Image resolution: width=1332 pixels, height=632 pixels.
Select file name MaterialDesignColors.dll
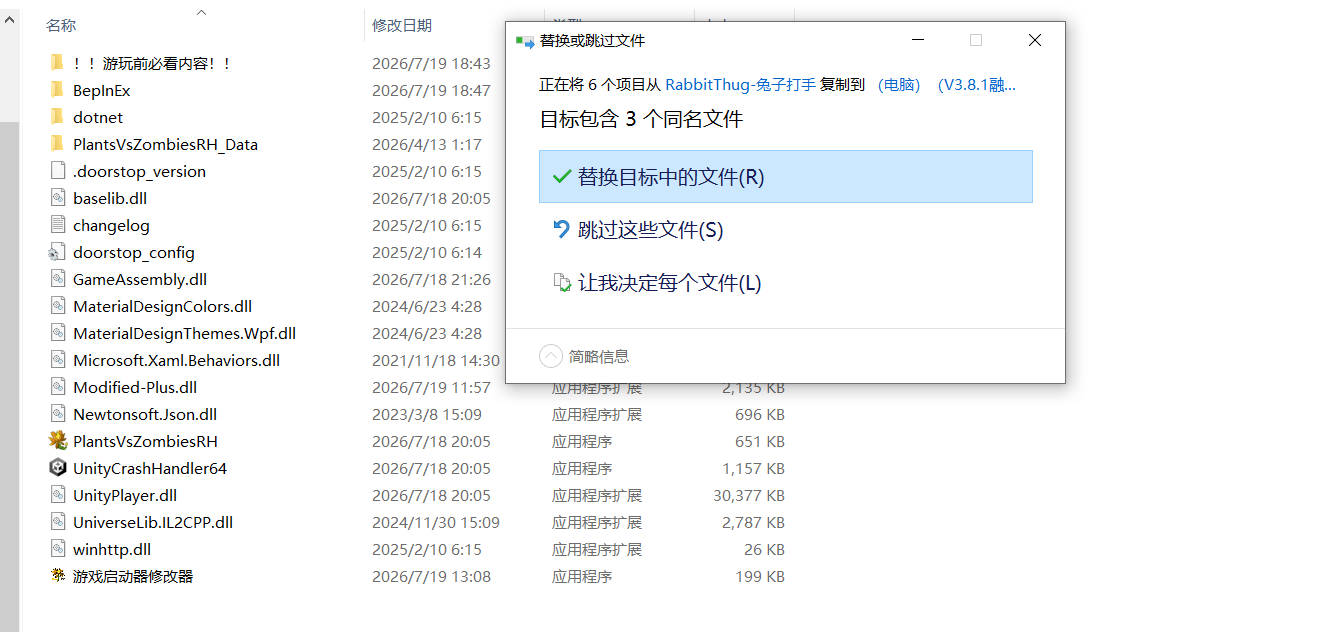(x=162, y=306)
